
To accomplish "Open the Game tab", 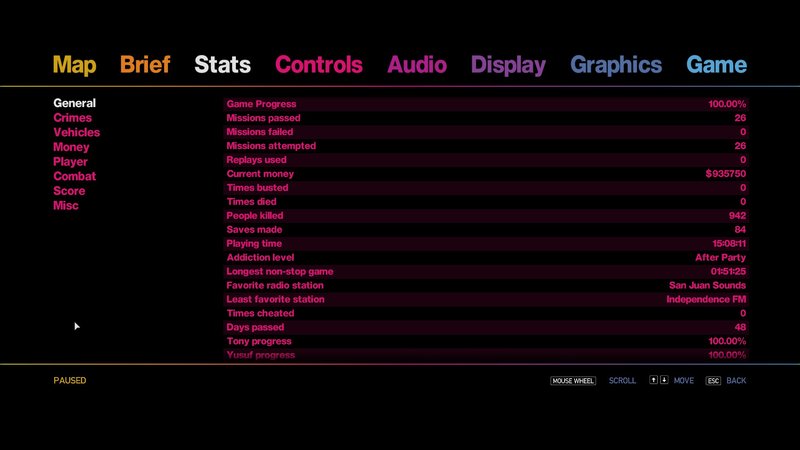I will pos(716,65).
